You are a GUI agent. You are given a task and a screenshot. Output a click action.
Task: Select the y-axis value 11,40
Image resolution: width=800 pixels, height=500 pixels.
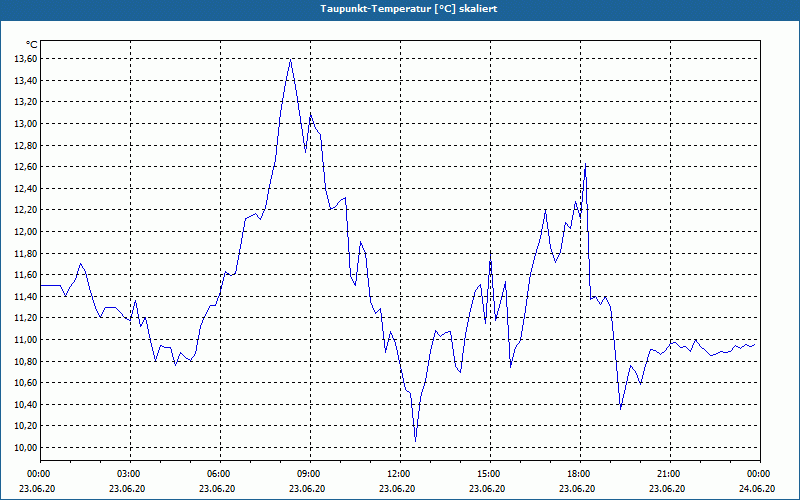(26, 296)
